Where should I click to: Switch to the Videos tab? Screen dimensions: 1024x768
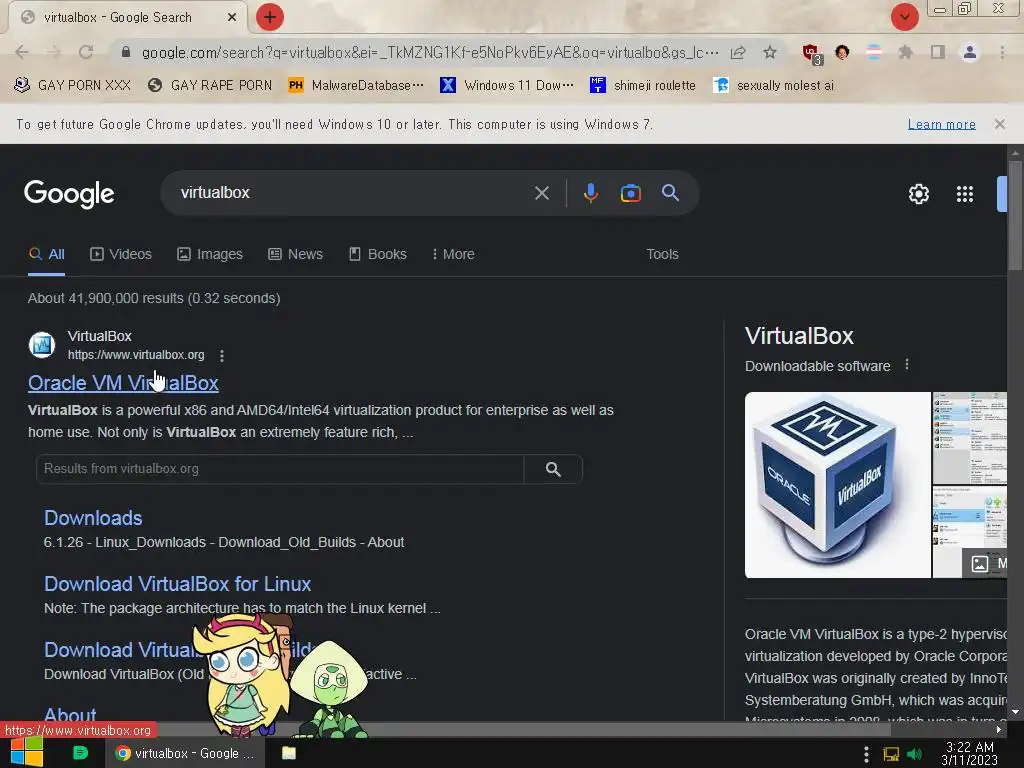click(x=121, y=254)
